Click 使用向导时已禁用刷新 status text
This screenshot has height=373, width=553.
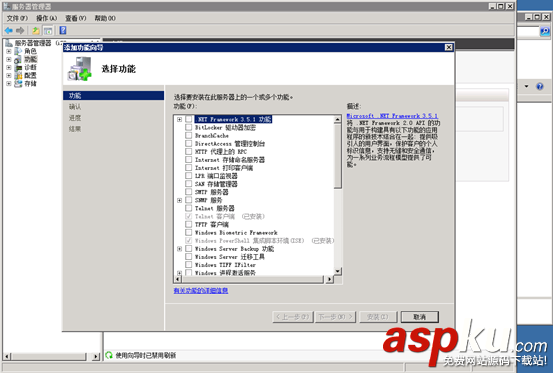click(x=146, y=355)
